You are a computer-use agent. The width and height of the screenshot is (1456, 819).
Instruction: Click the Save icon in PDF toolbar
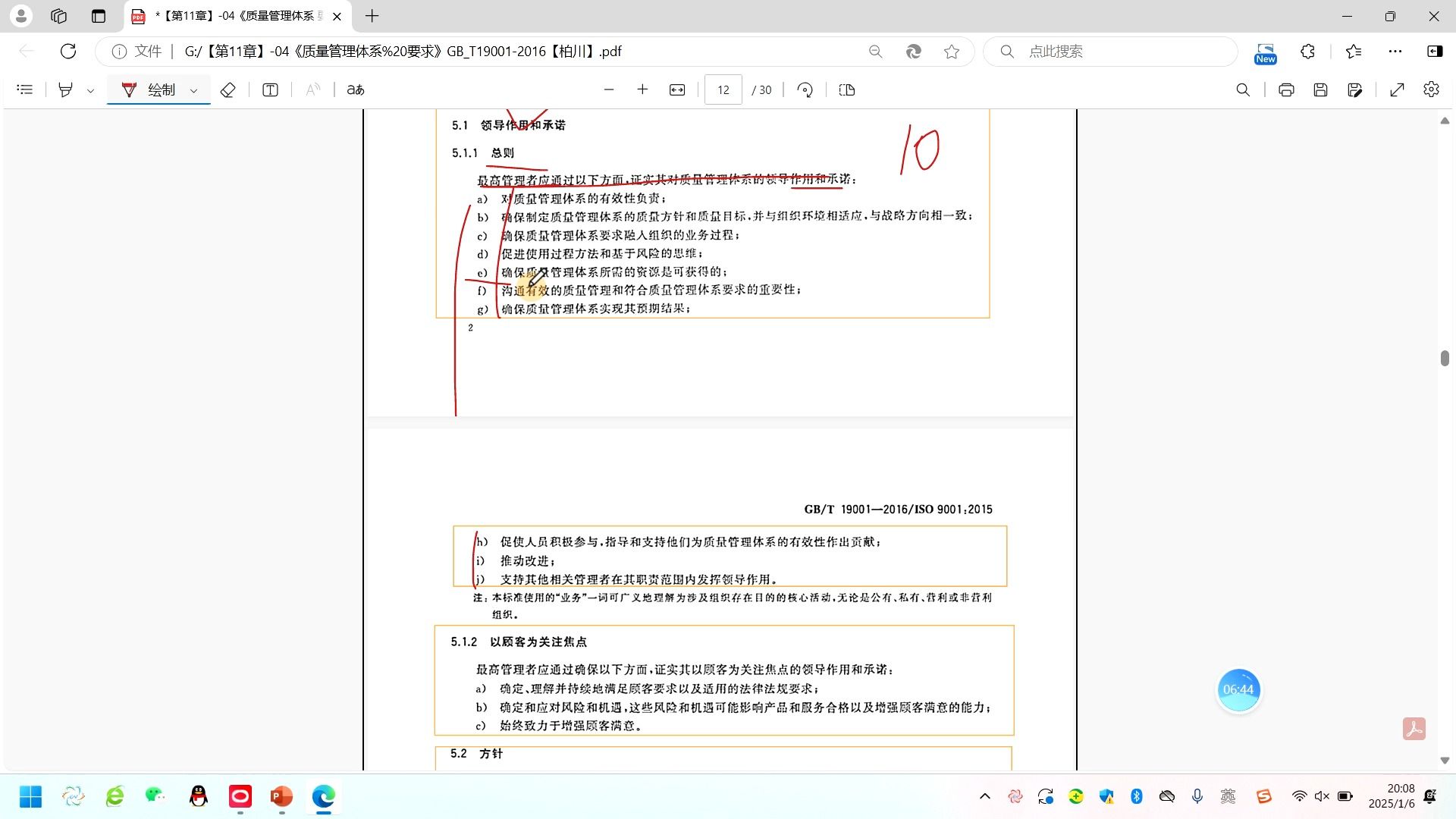coord(1320,90)
